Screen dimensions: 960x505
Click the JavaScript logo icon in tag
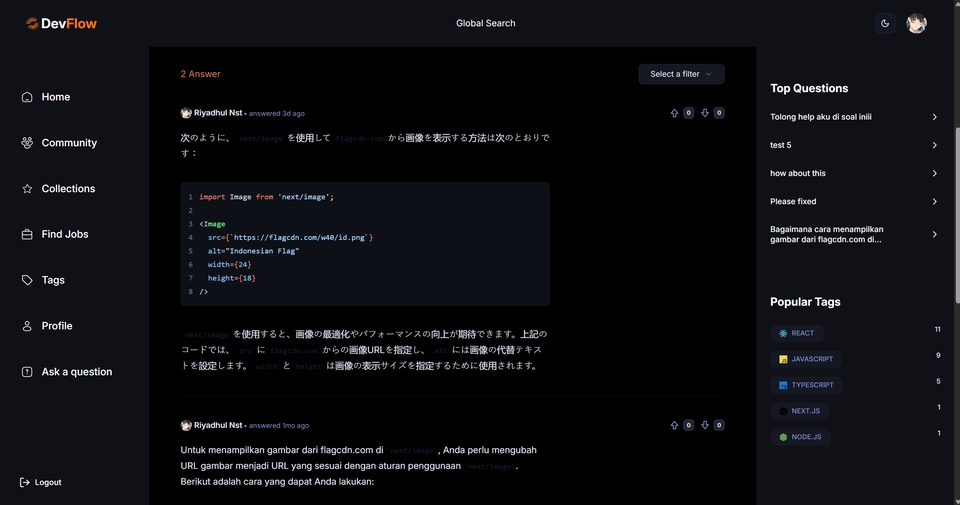coord(783,359)
